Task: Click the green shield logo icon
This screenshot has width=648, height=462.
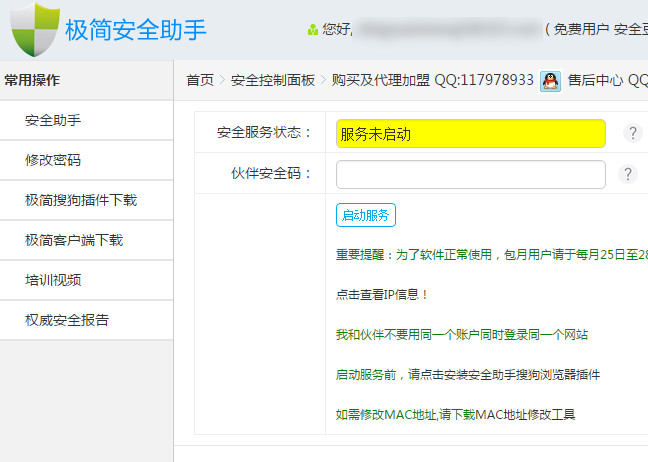Action: tap(34, 30)
